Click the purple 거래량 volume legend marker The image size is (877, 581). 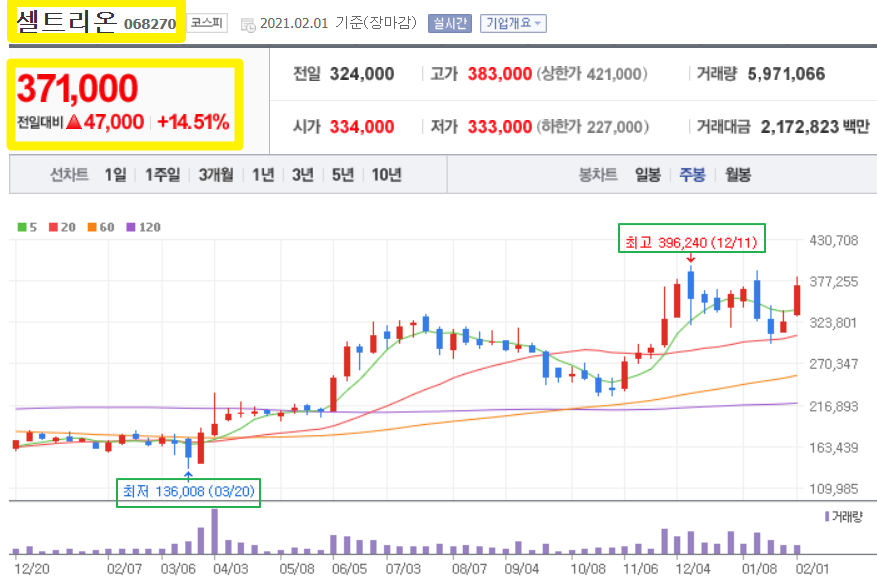(x=827, y=516)
